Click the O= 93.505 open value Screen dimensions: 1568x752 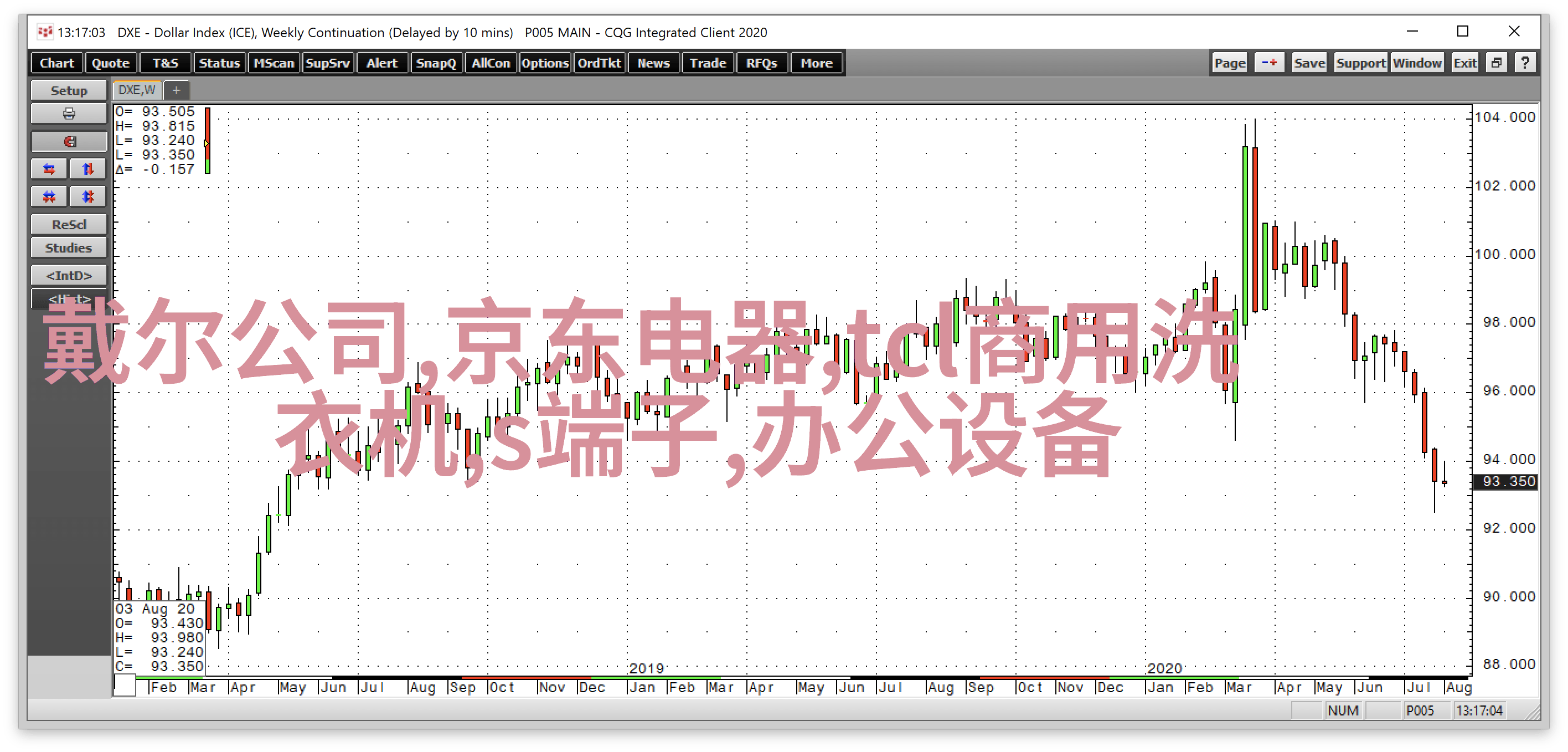[x=155, y=111]
